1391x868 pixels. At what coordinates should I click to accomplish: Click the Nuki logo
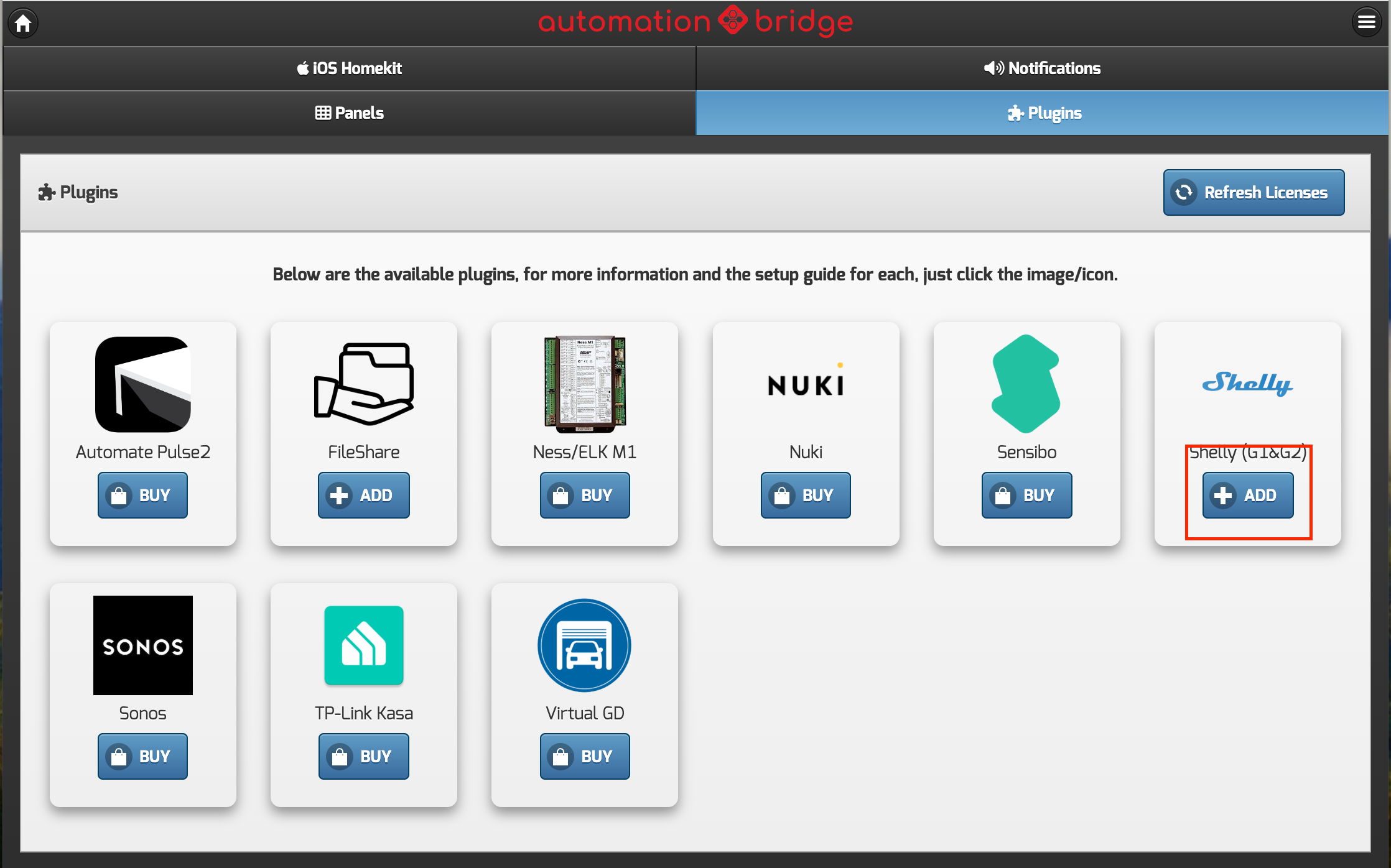(806, 384)
